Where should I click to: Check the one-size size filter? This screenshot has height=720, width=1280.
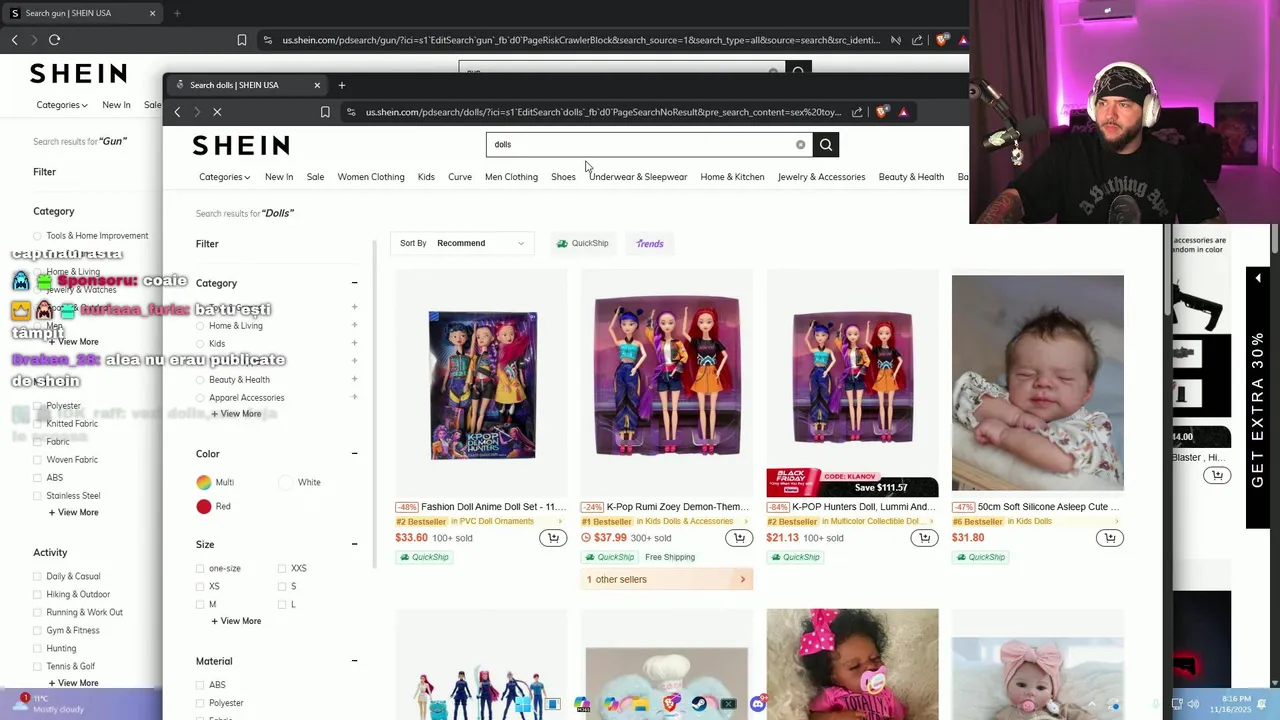coord(200,568)
